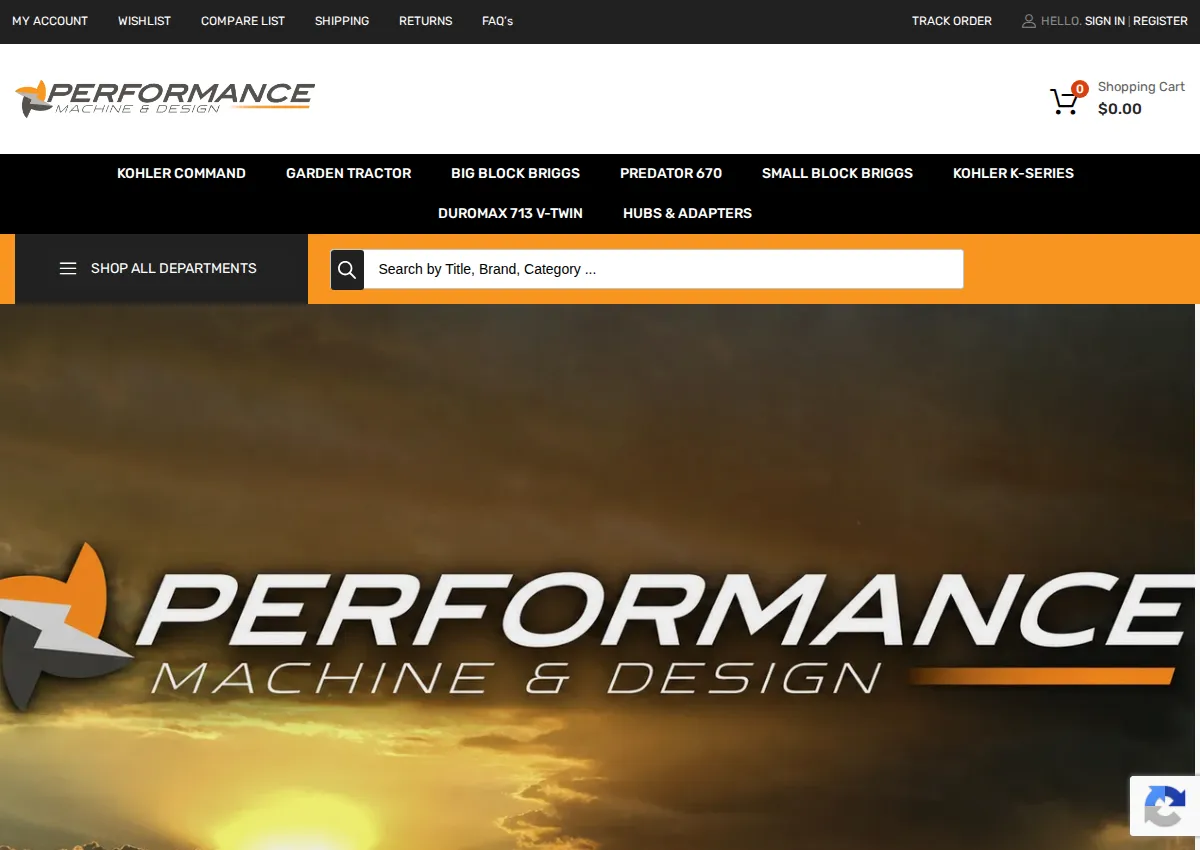The width and height of the screenshot is (1200, 850).
Task: Expand Shop All Departments menu
Action: [161, 269]
